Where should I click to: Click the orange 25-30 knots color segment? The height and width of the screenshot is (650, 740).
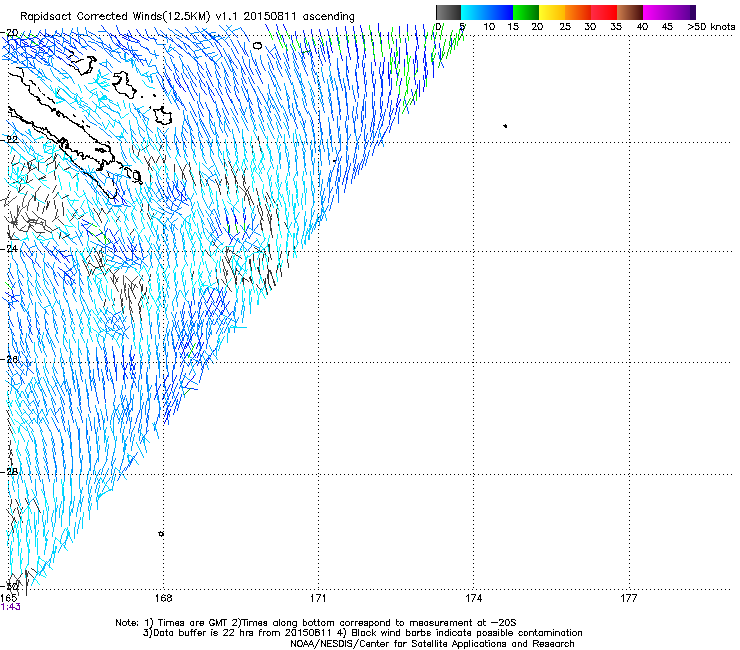pyautogui.click(x=578, y=12)
